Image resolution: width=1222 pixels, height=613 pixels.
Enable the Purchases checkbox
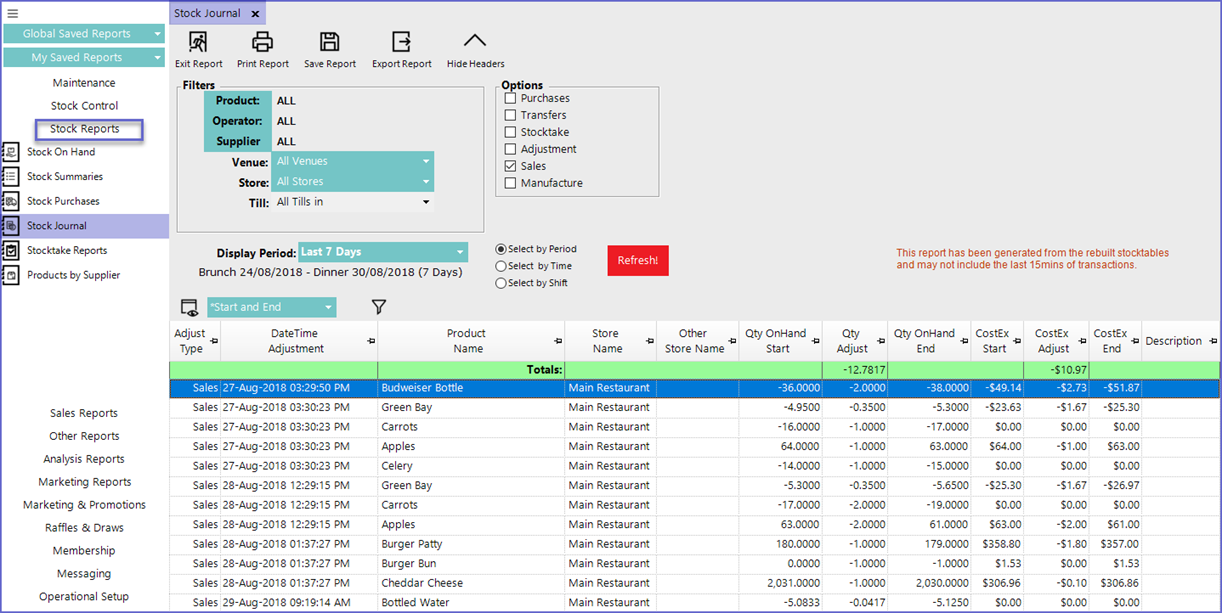pos(511,98)
